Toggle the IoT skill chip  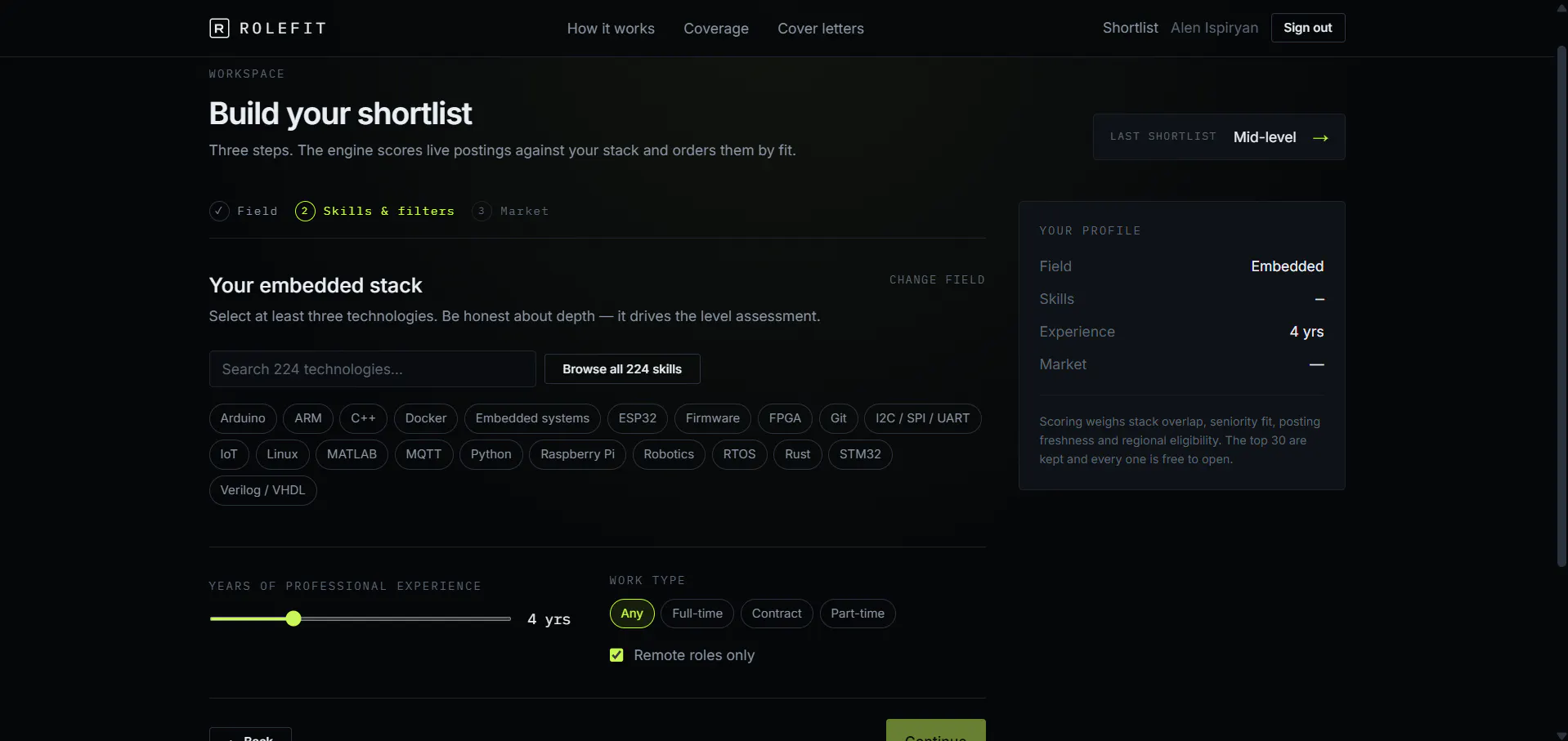click(x=229, y=454)
